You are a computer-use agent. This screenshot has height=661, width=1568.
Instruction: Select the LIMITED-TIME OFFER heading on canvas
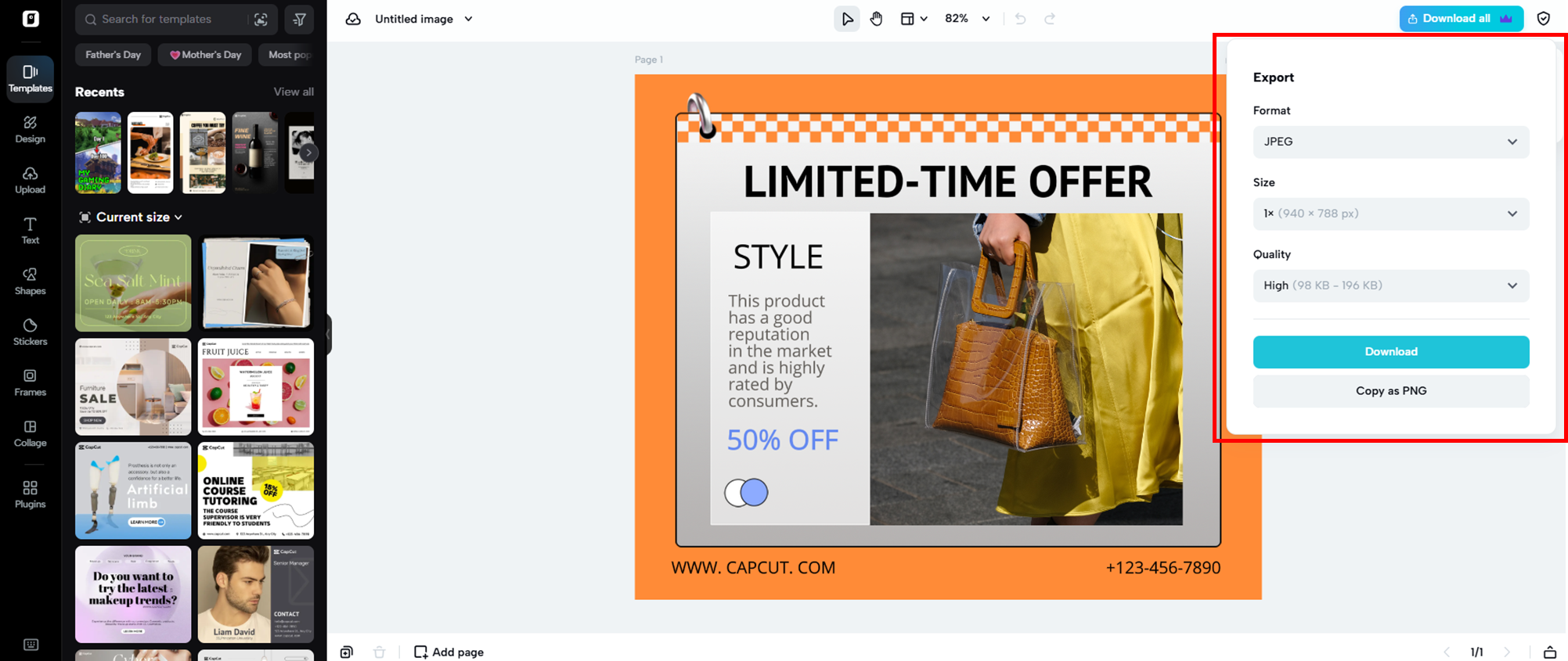(x=947, y=181)
